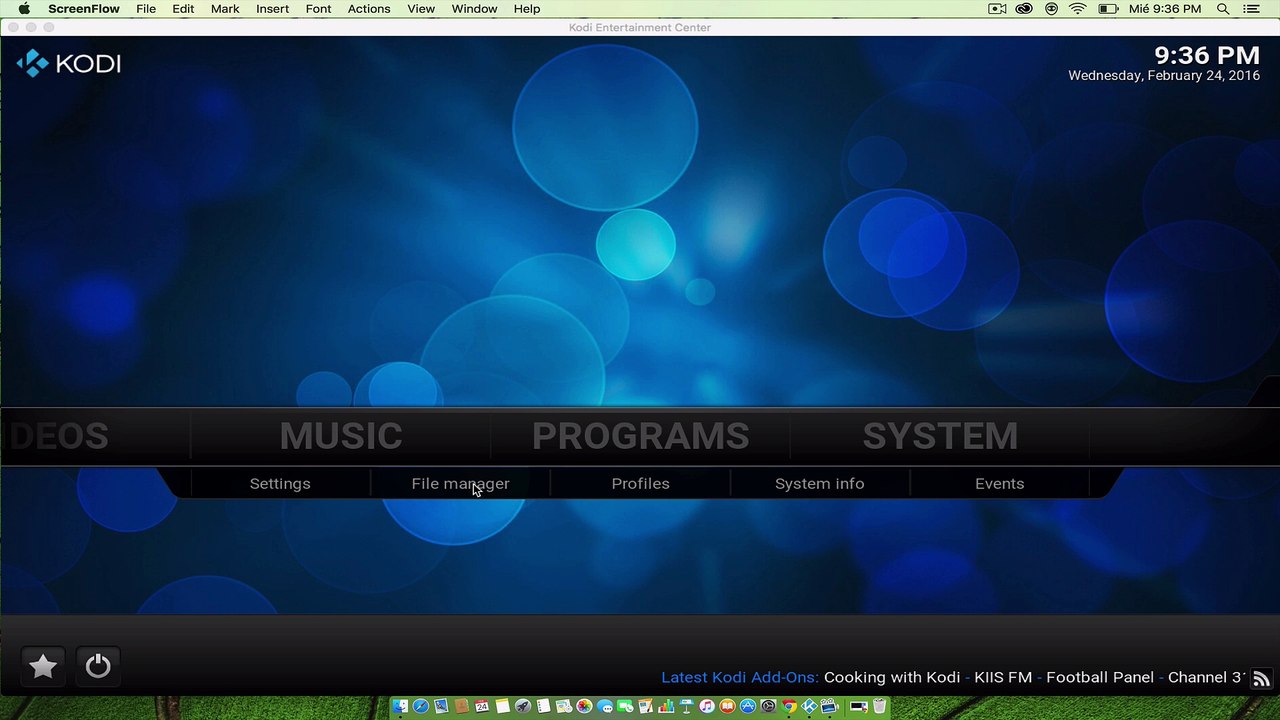1280x720 pixels.
Task: Open the Edit menu
Action: coord(183,9)
